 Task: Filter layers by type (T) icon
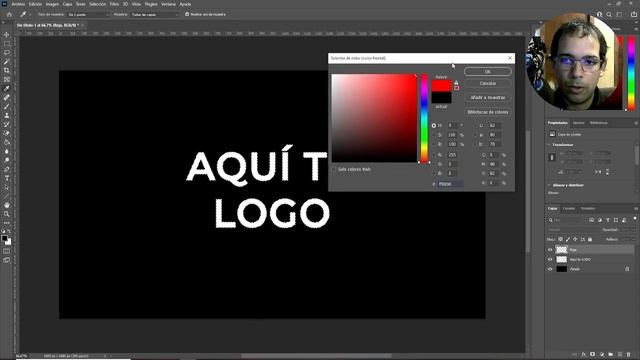pyautogui.click(x=608, y=220)
